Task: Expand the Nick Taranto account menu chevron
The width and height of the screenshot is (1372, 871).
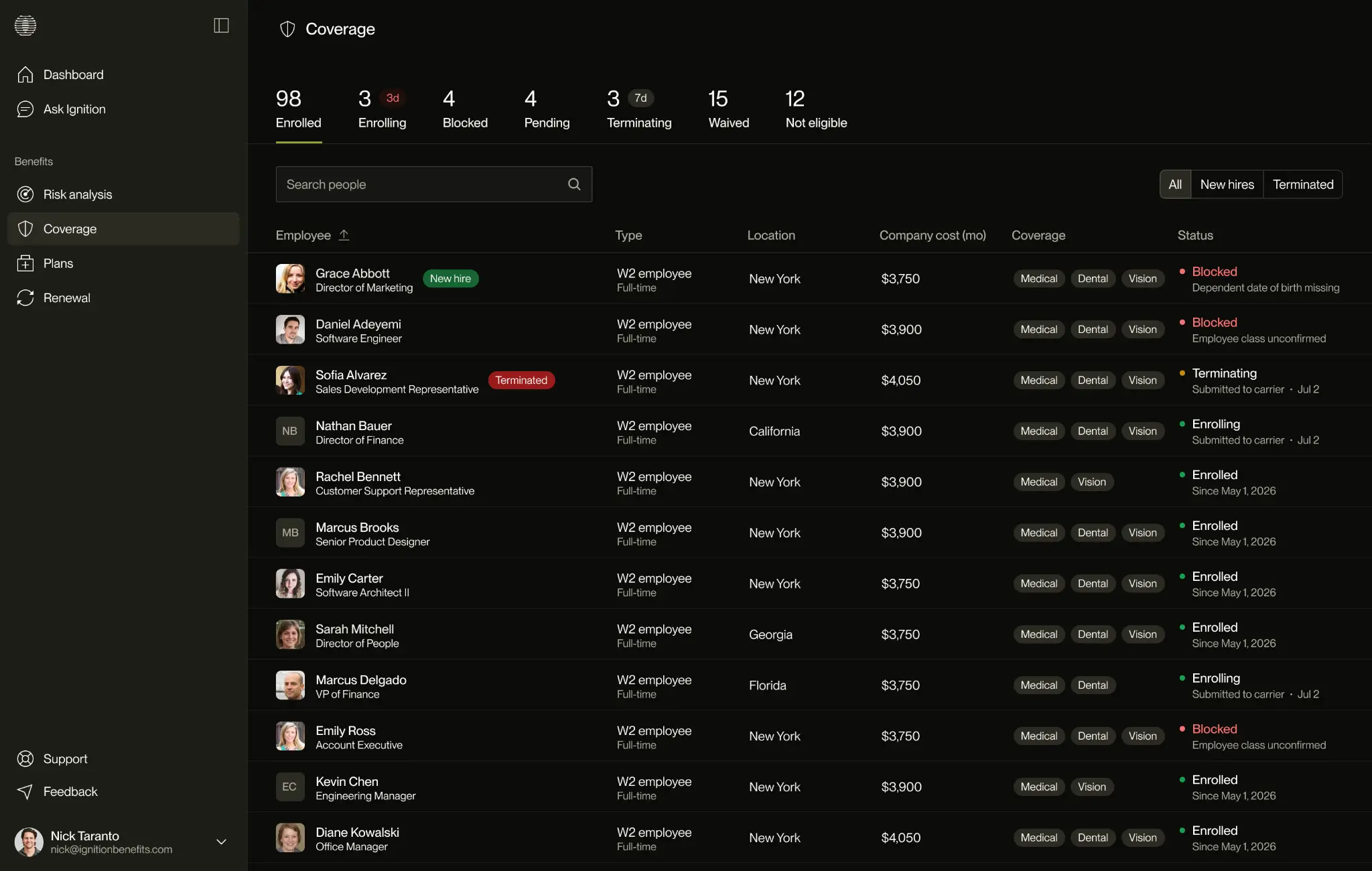Action: (221, 842)
